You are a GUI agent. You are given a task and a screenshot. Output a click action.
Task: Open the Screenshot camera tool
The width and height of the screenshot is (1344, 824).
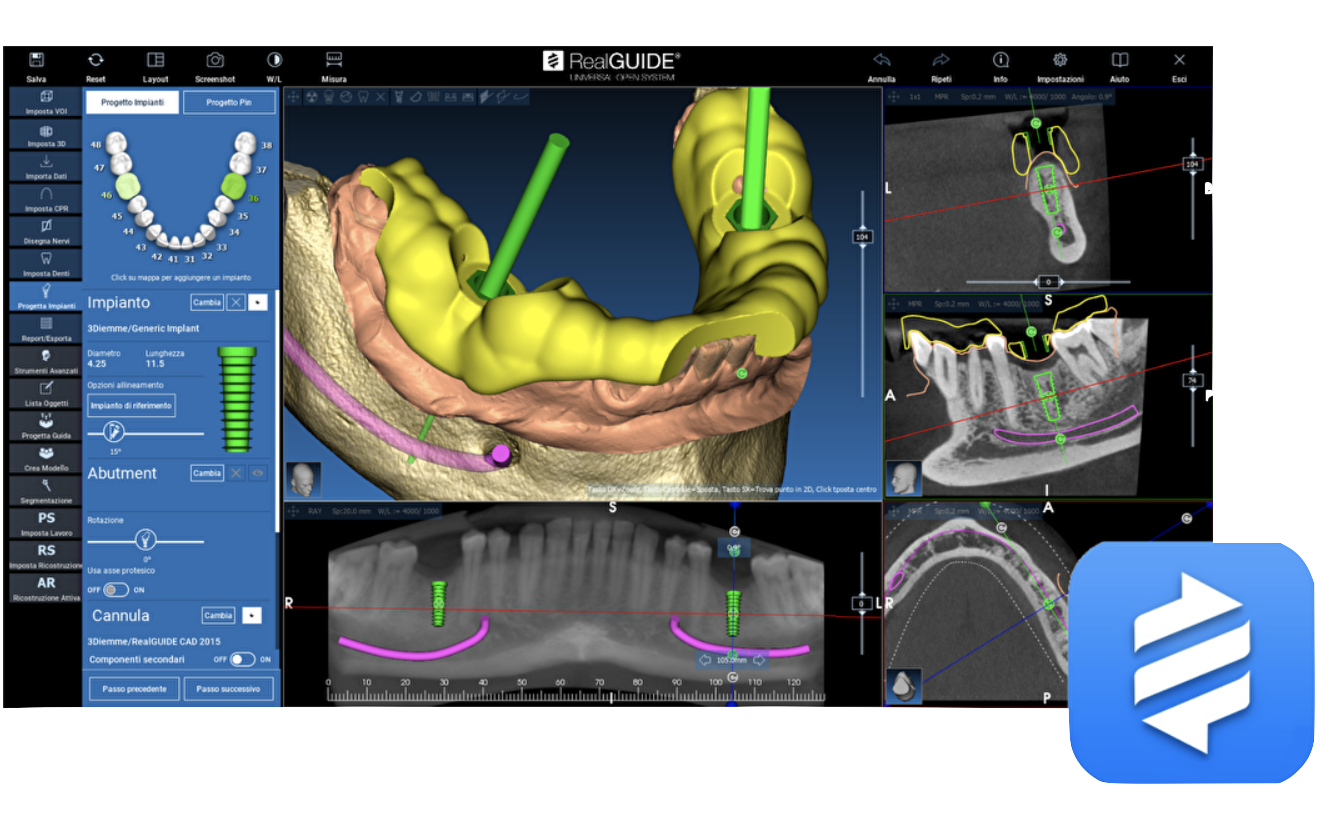[215, 61]
